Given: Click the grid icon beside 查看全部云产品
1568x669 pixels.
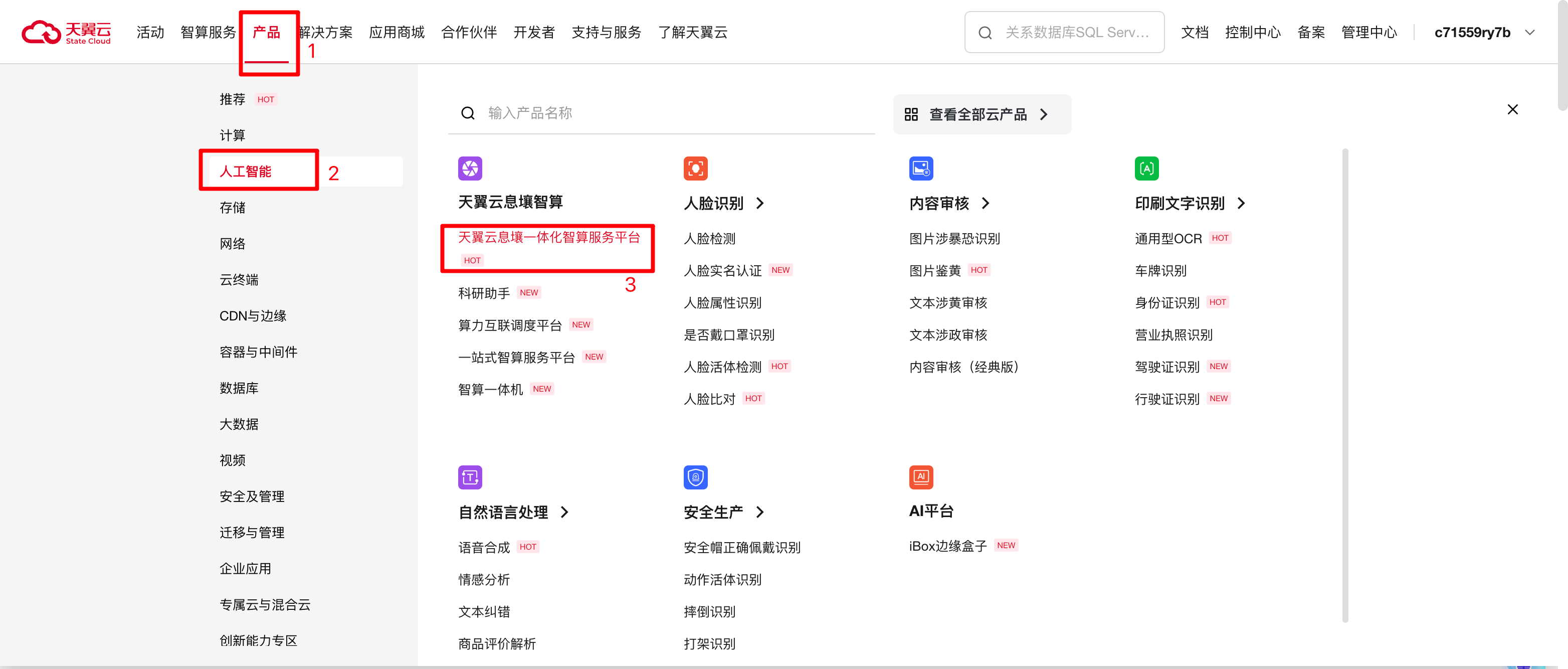Looking at the screenshot, I should [911, 114].
